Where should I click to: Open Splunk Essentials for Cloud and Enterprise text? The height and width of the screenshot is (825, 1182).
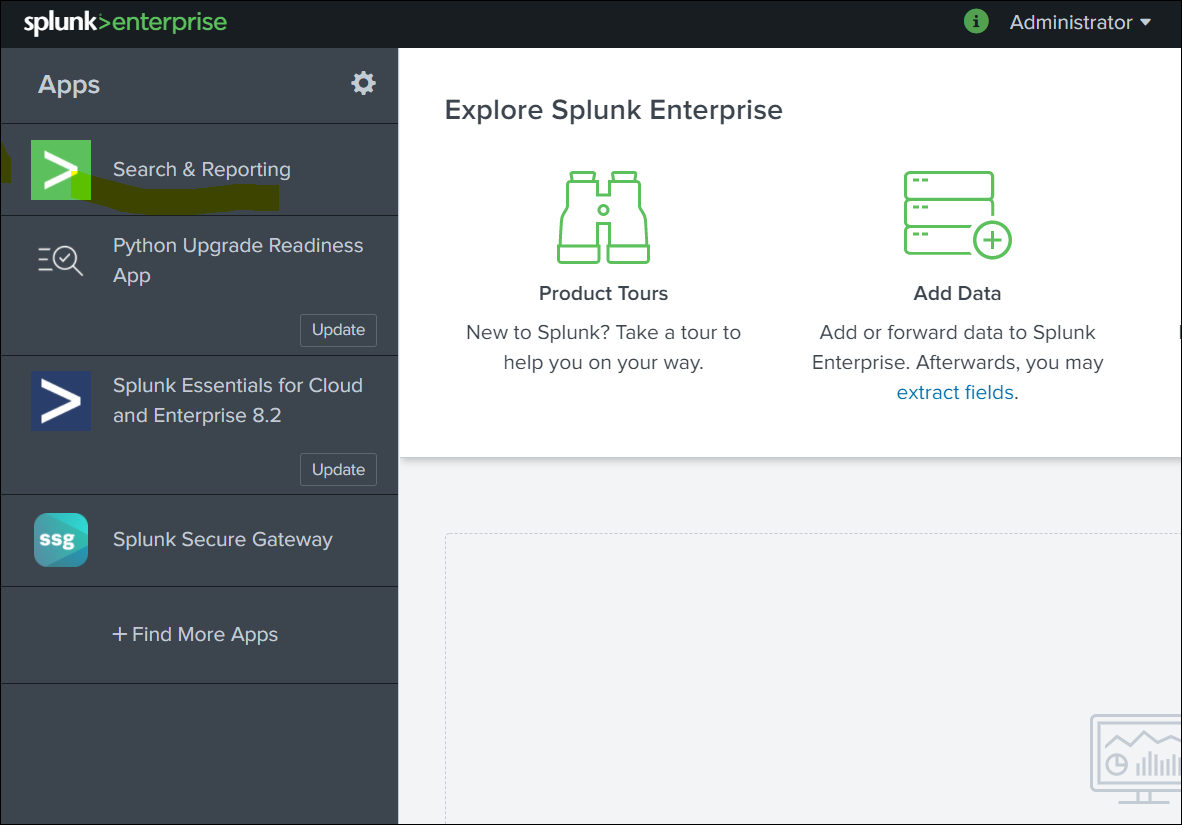click(237, 400)
